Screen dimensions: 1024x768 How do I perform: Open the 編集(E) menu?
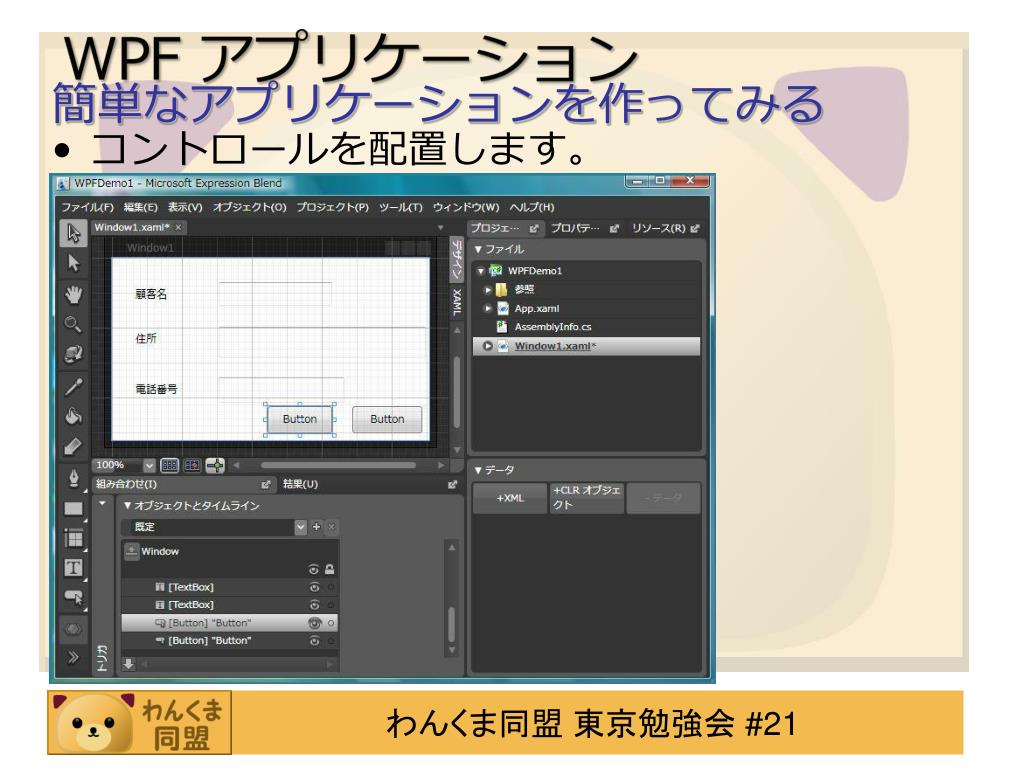140,207
